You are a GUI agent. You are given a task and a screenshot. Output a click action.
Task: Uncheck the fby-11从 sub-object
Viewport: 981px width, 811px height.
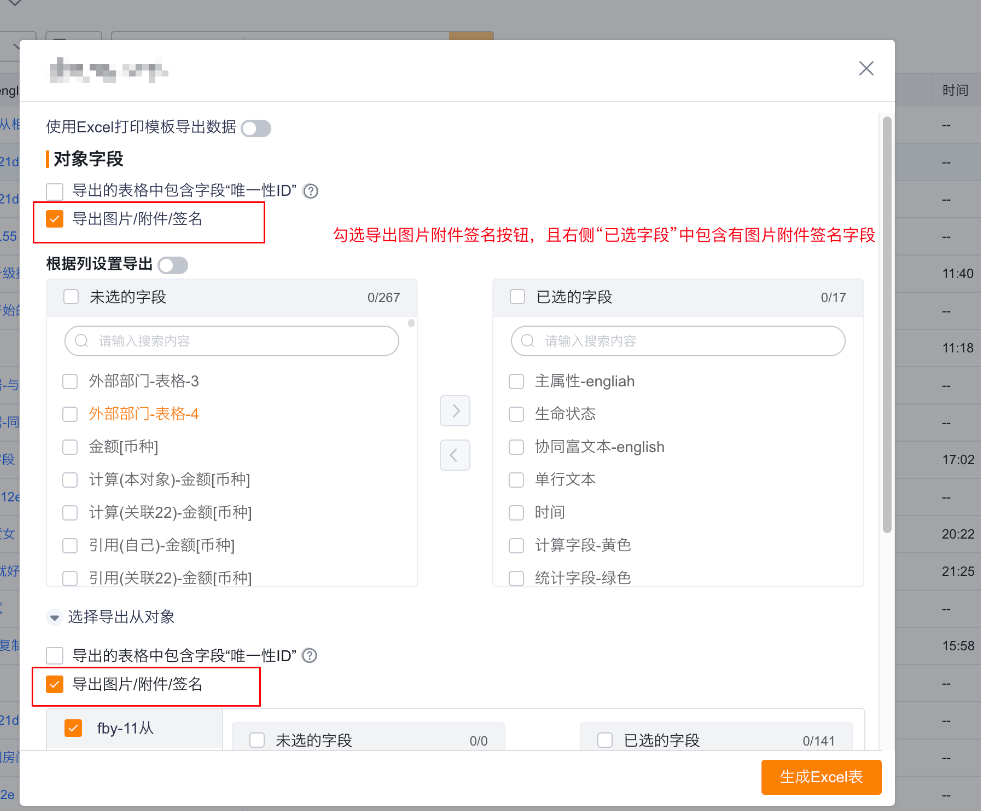(x=73, y=728)
